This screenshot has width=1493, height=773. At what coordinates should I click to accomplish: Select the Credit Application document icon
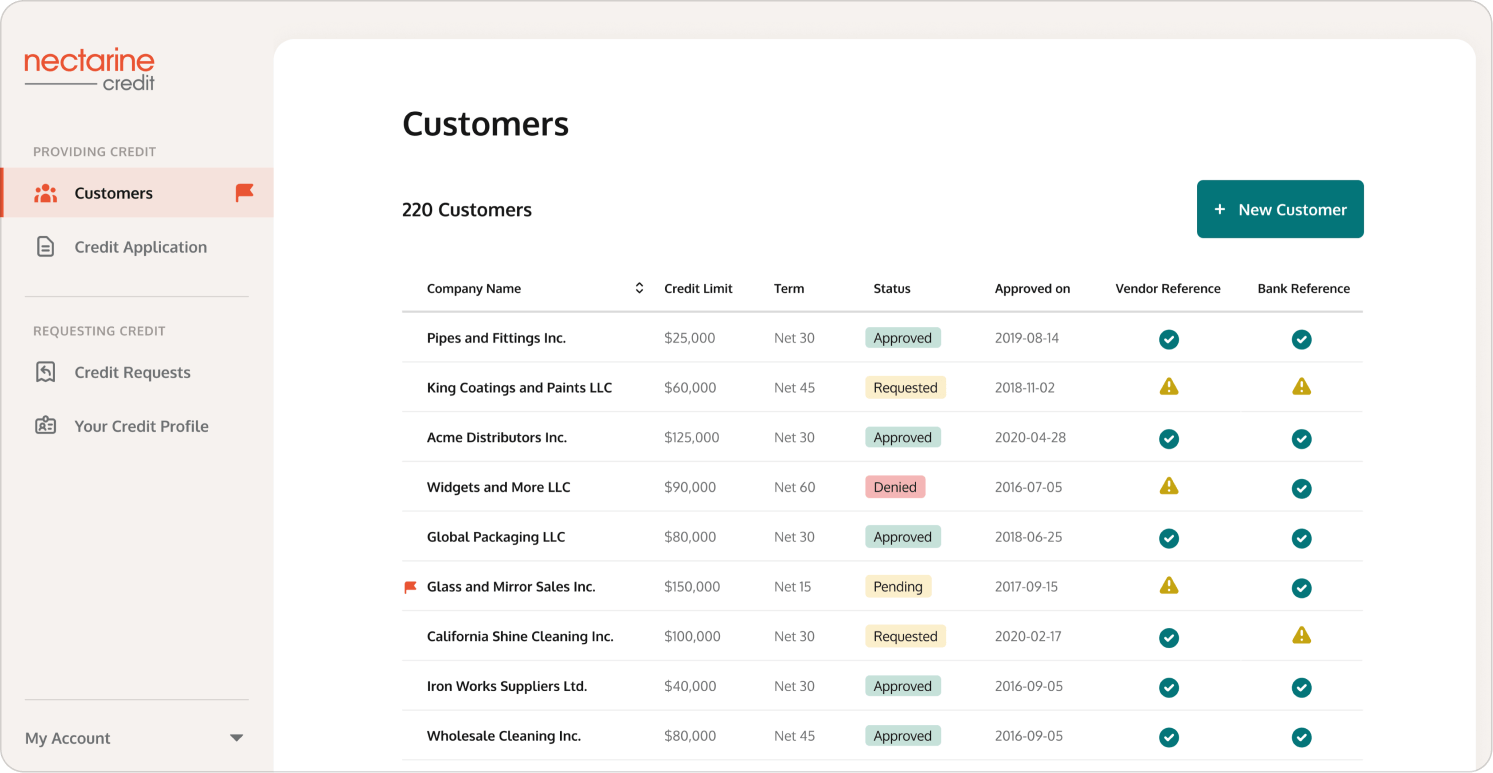pyautogui.click(x=45, y=246)
